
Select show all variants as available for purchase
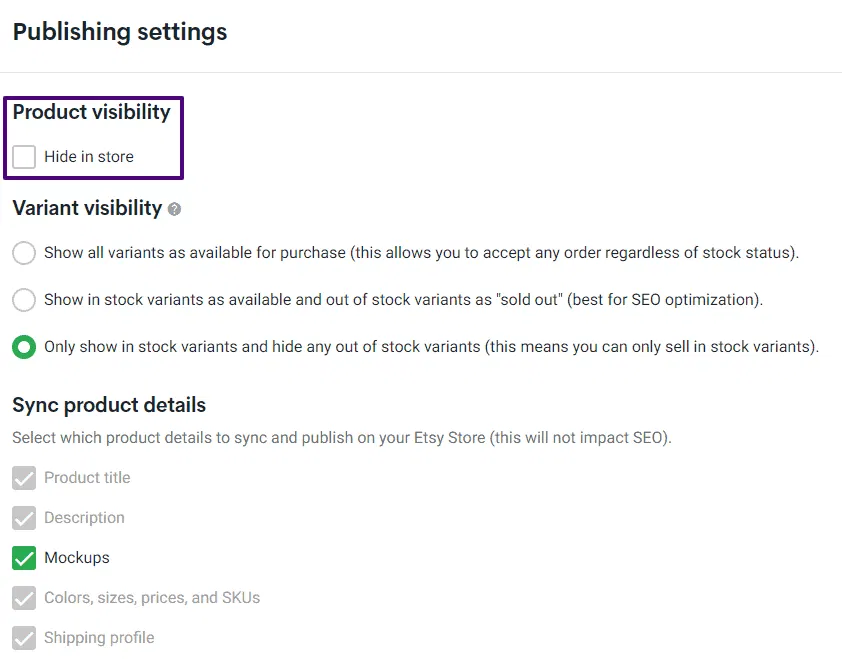point(23,253)
